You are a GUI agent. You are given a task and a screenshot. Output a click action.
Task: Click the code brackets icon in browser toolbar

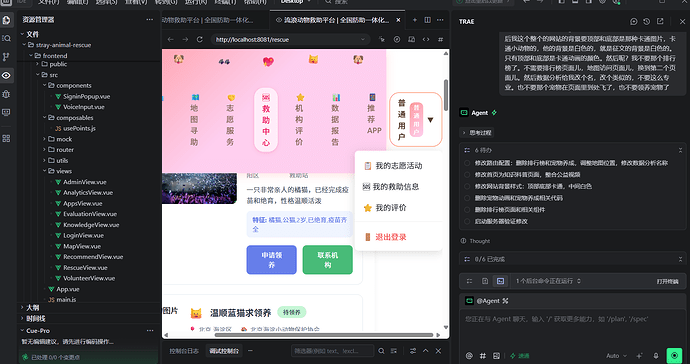[x=426, y=39]
